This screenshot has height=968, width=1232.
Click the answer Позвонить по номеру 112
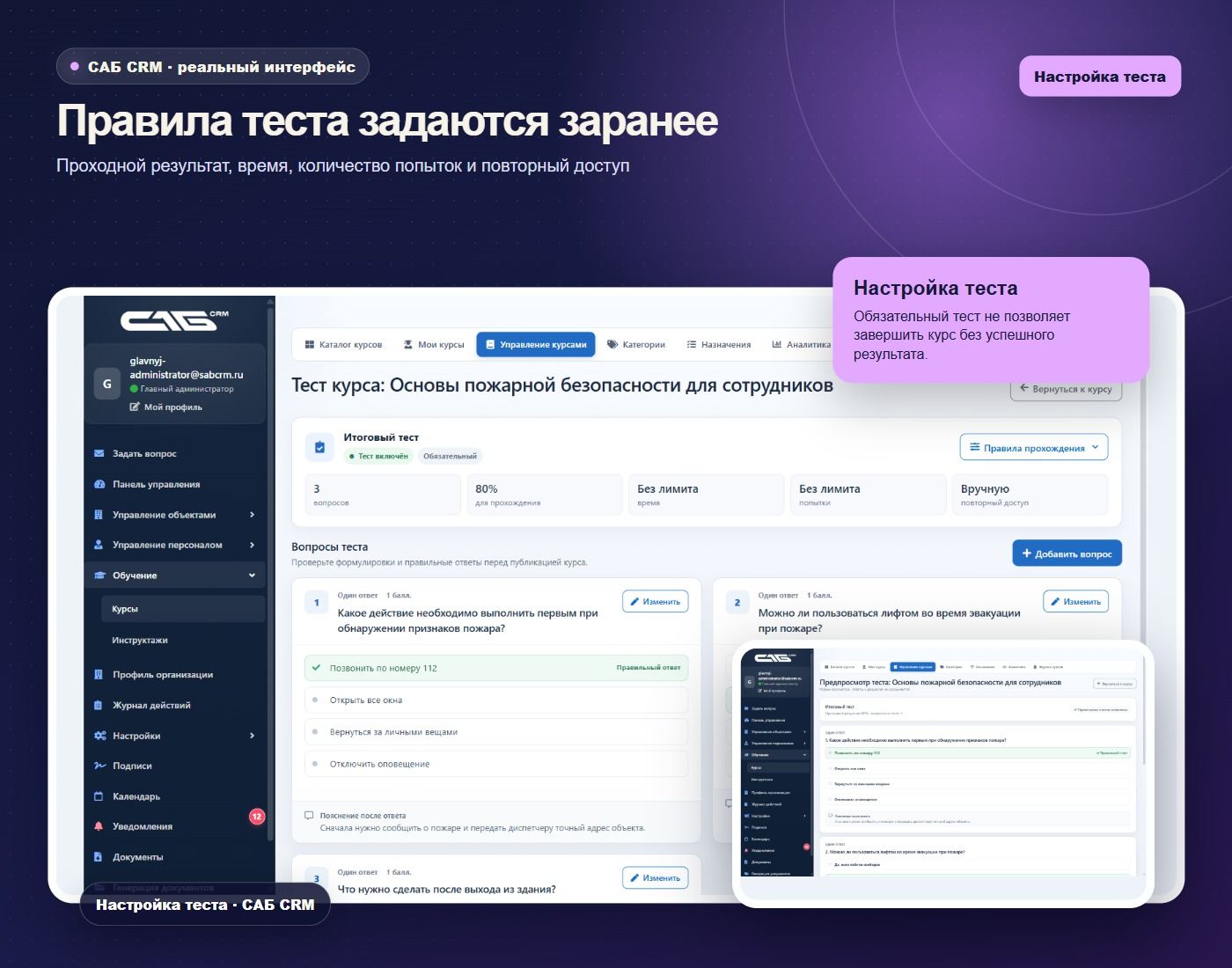click(496, 668)
